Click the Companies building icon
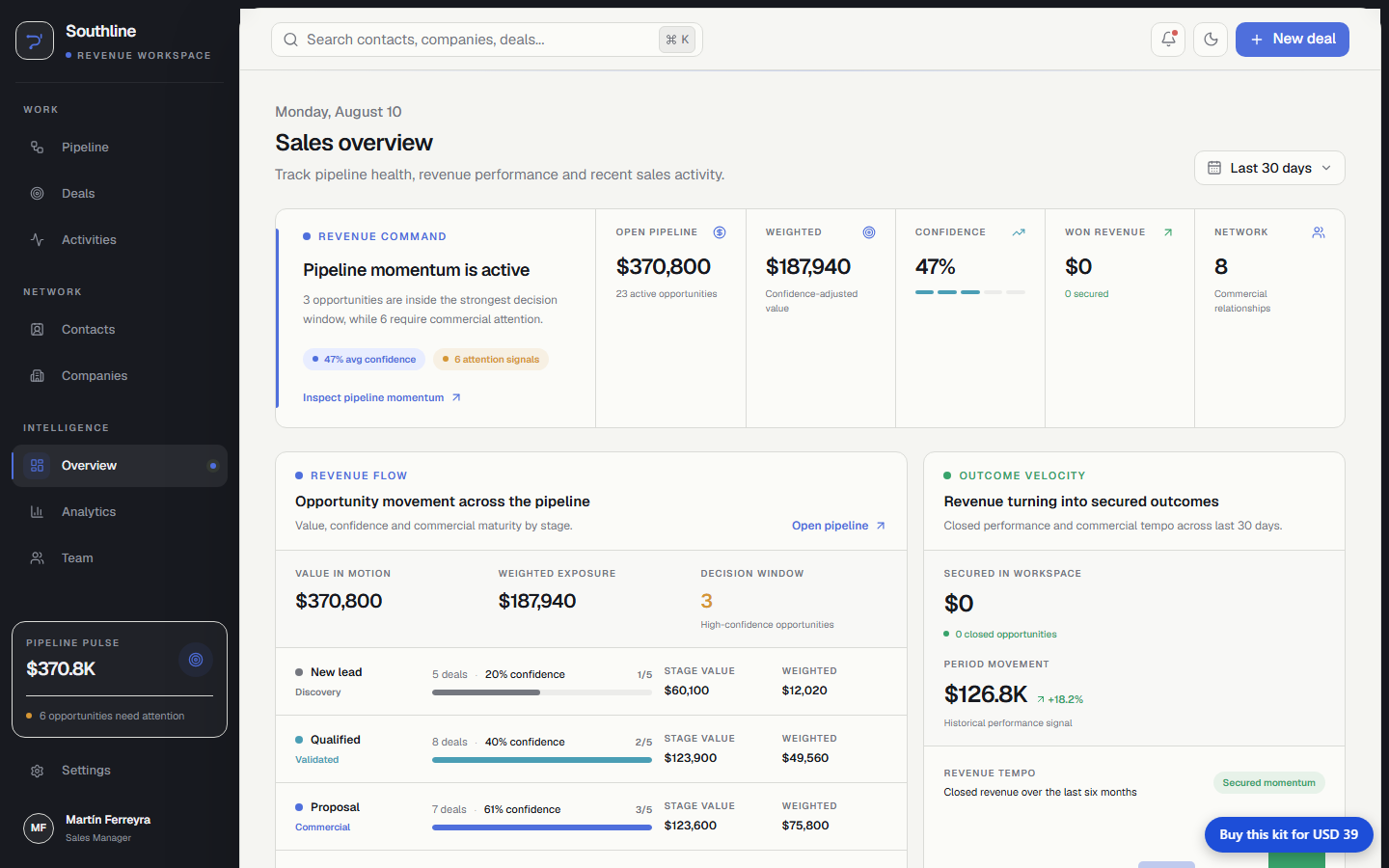Image resolution: width=1389 pixels, height=868 pixels. (38, 376)
